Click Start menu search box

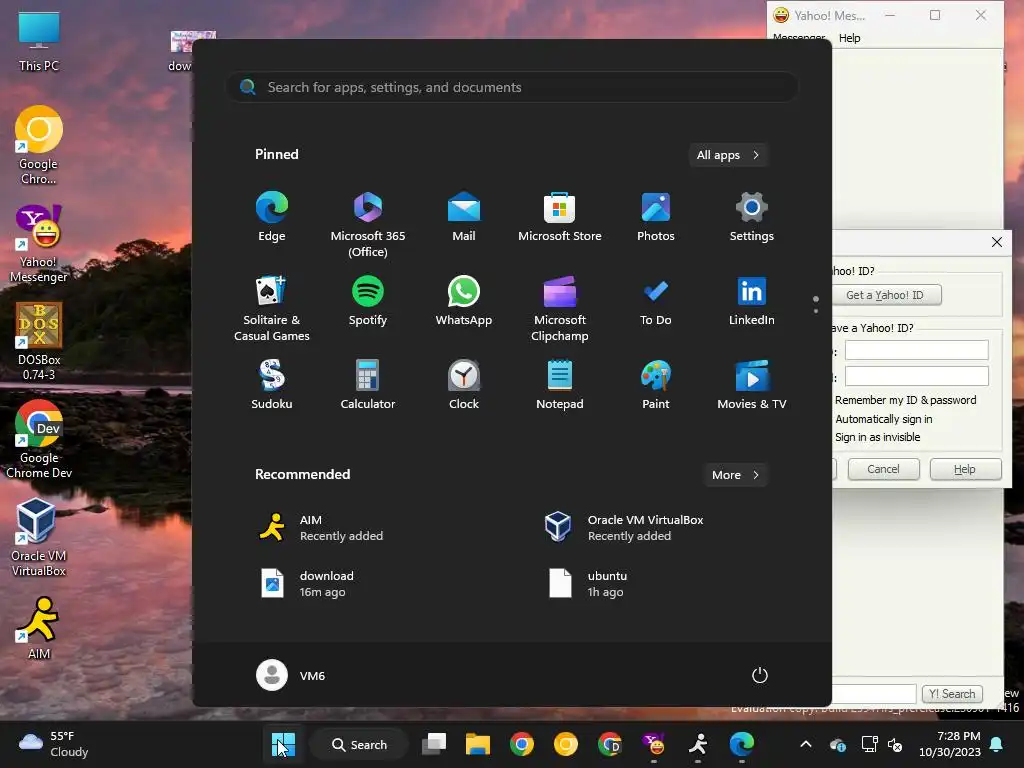click(512, 88)
